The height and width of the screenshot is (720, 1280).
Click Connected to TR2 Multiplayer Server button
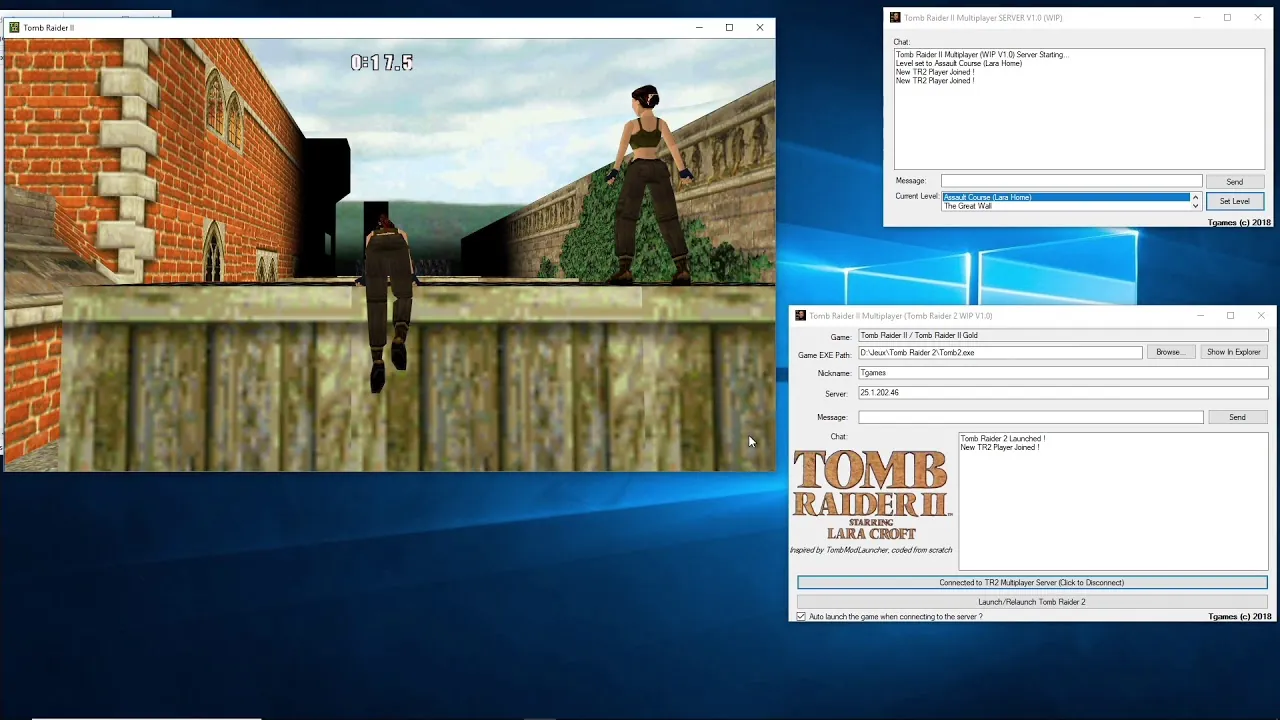(1032, 582)
